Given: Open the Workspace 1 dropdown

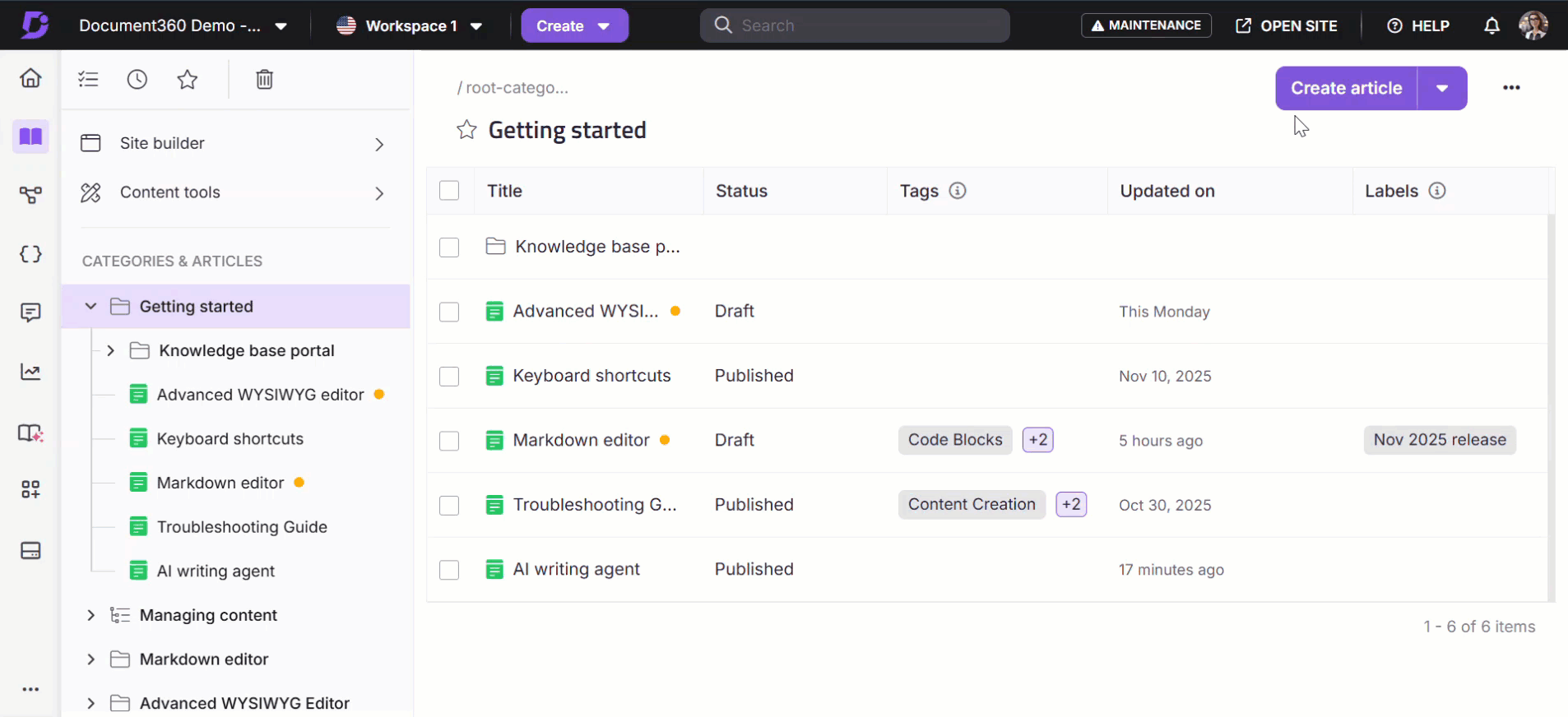Looking at the screenshot, I should point(410,26).
